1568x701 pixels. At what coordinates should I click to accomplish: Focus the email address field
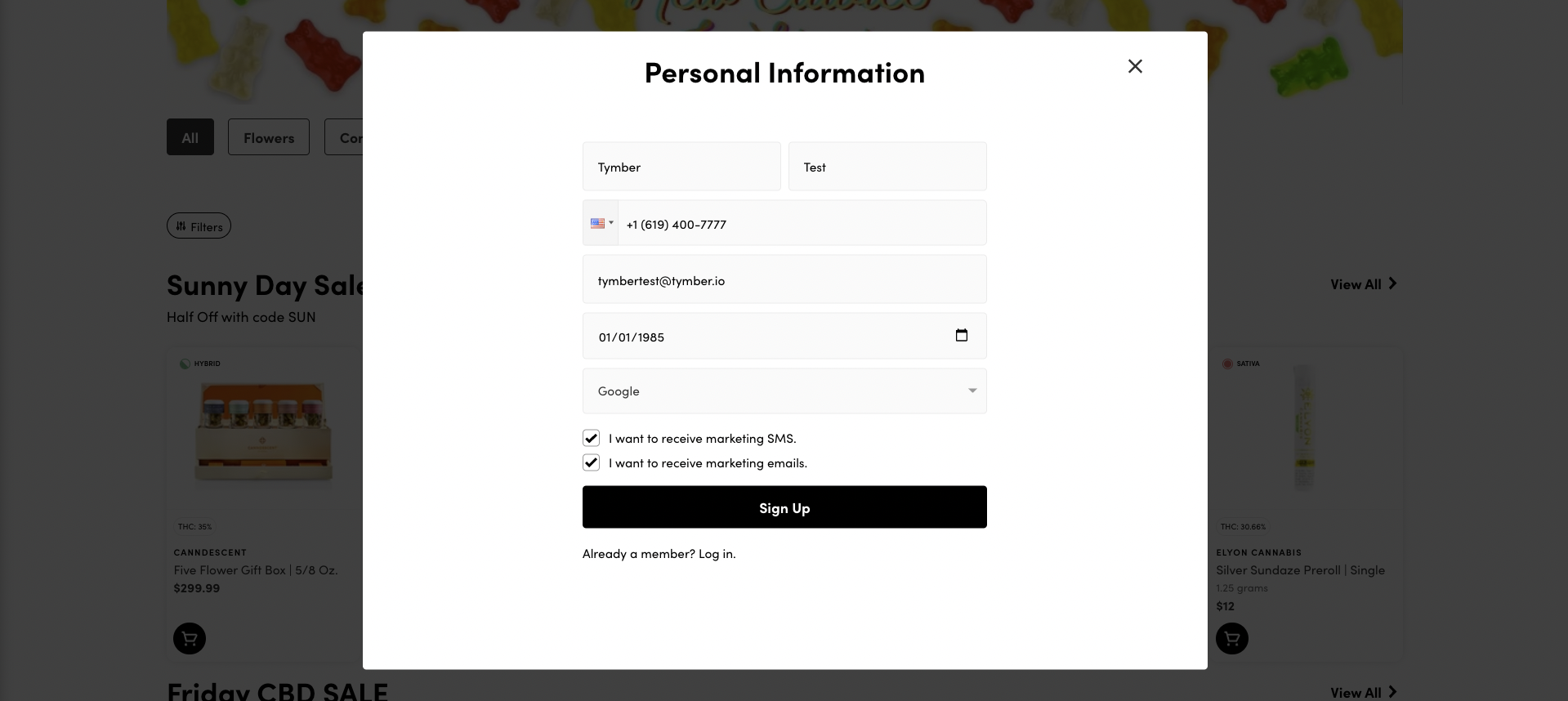tap(784, 280)
